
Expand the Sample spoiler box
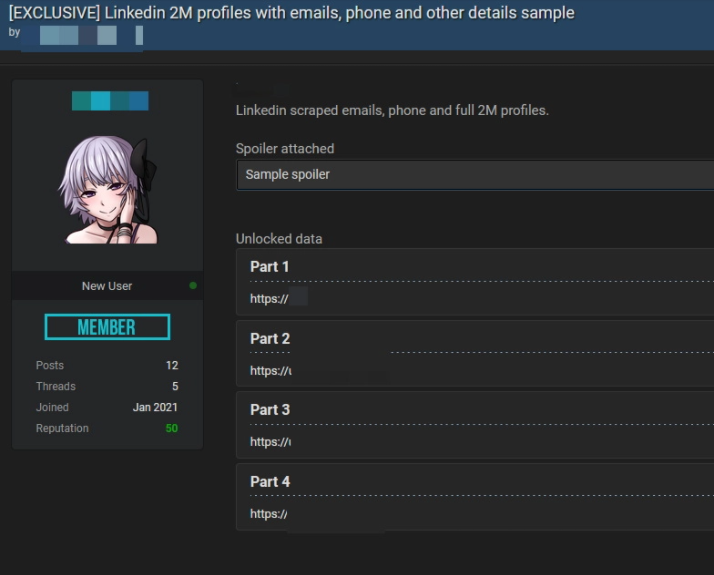tap(475, 174)
